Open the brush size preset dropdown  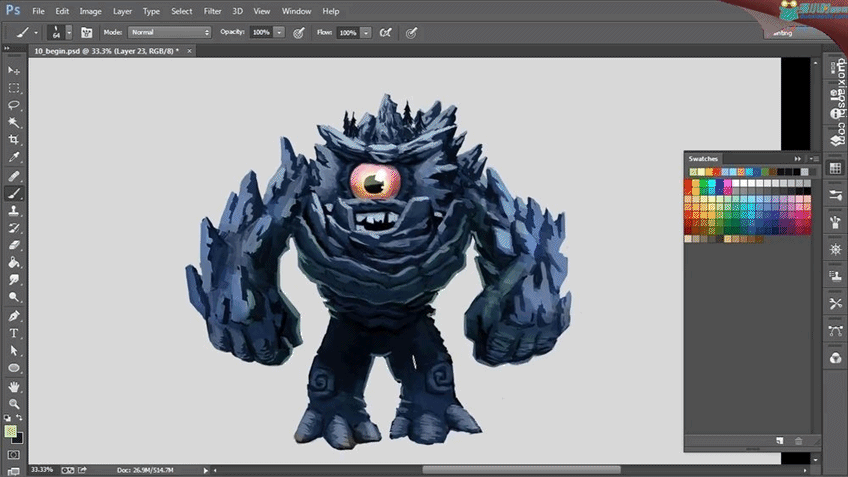[x=69, y=32]
